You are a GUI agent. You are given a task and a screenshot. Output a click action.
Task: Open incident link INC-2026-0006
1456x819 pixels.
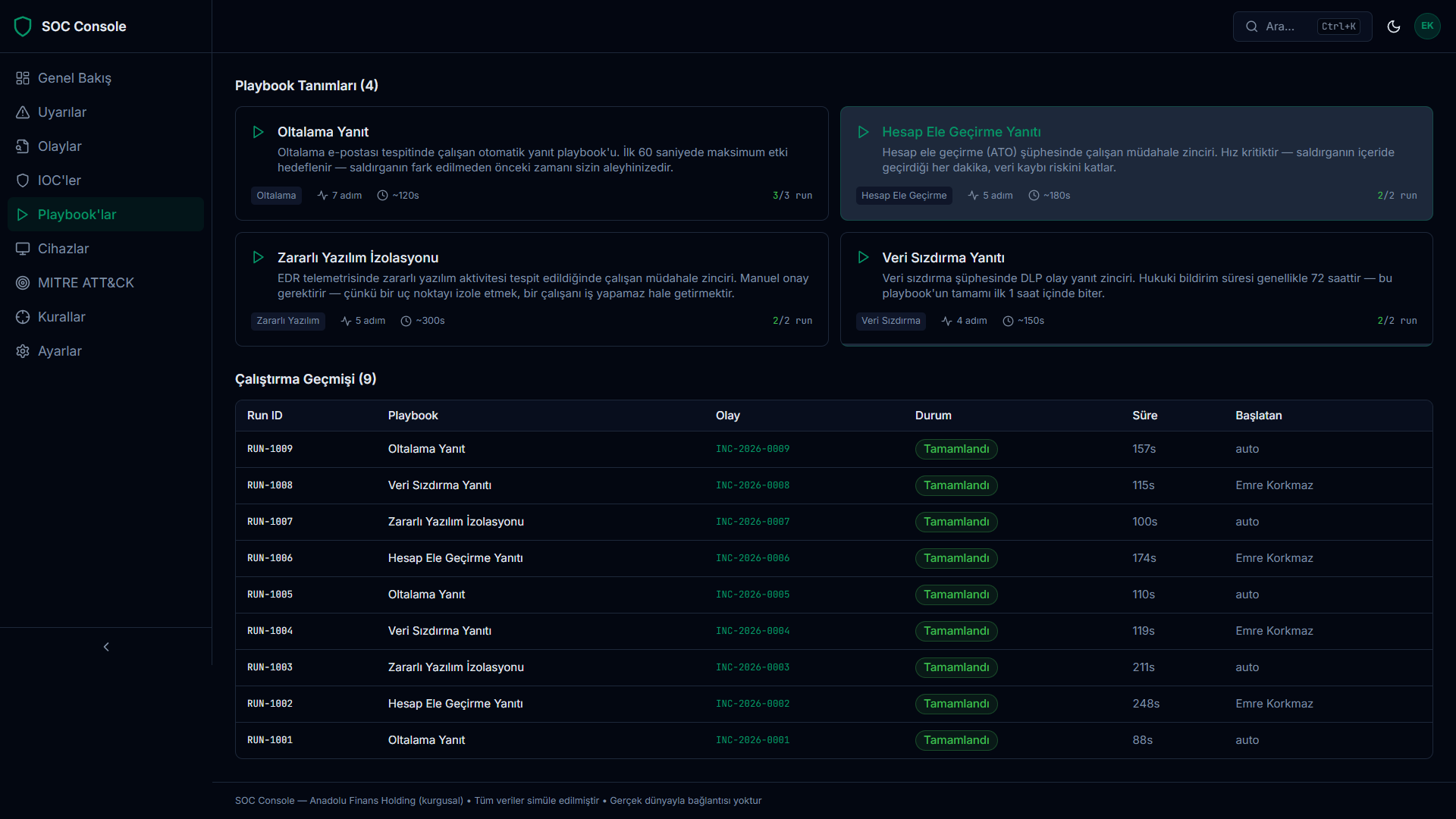752,558
